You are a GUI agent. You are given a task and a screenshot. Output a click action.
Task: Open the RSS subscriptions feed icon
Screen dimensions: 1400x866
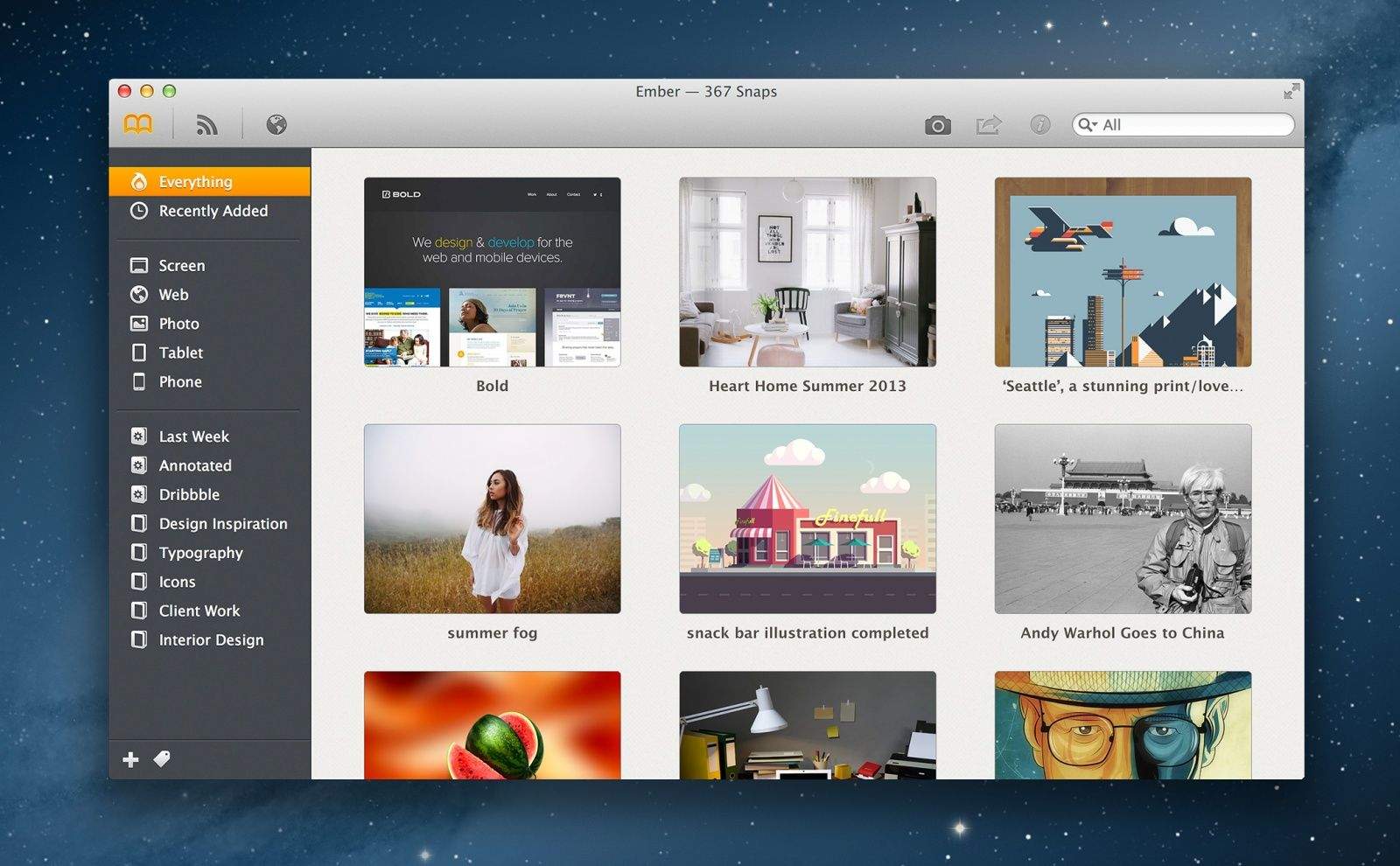pos(206,125)
